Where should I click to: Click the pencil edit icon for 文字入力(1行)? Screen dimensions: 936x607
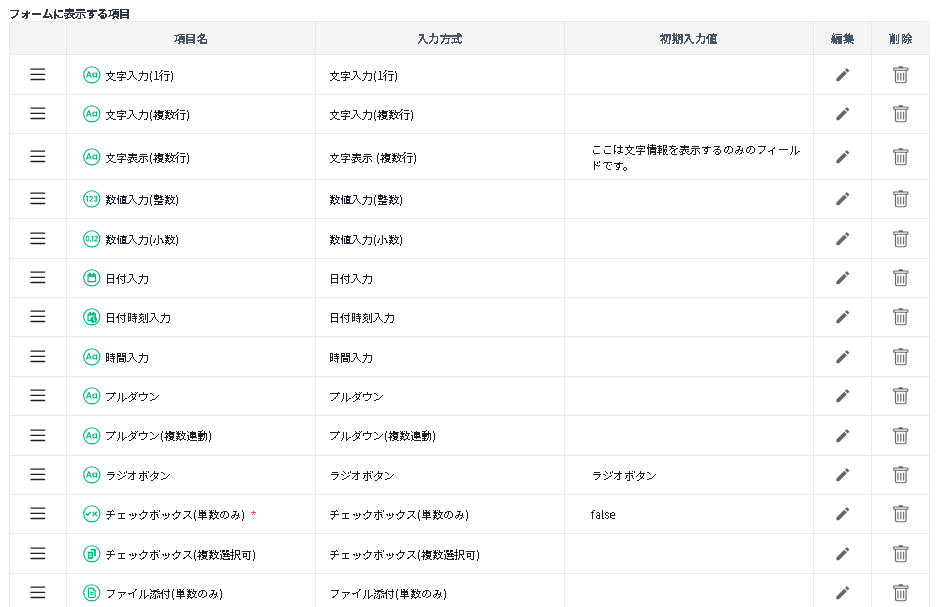click(x=842, y=75)
